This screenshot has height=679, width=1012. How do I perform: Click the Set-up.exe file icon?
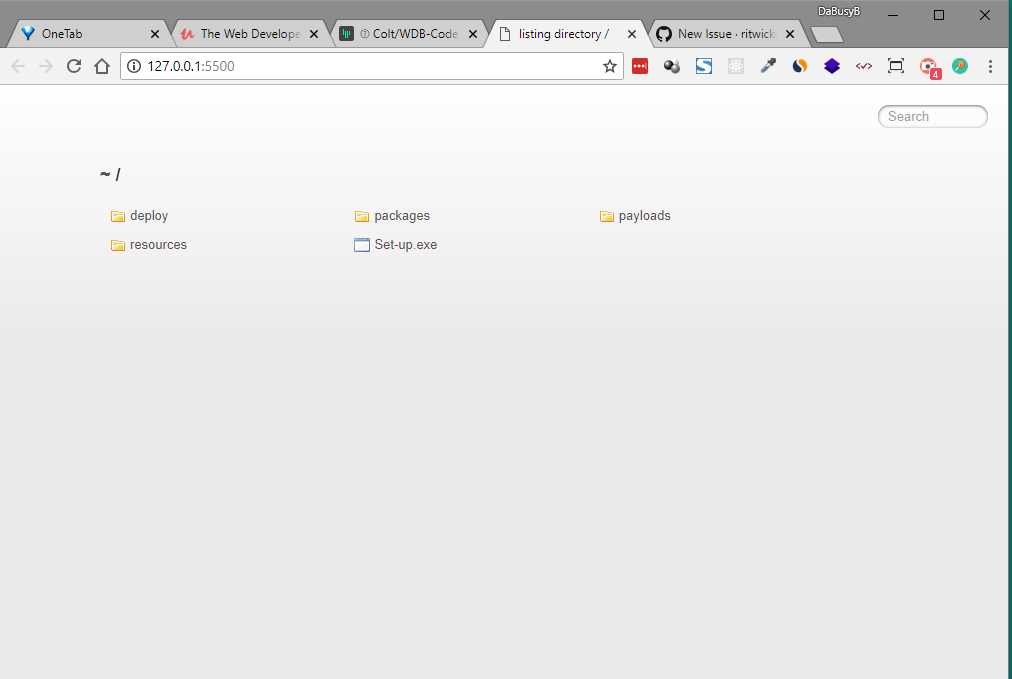(x=362, y=245)
